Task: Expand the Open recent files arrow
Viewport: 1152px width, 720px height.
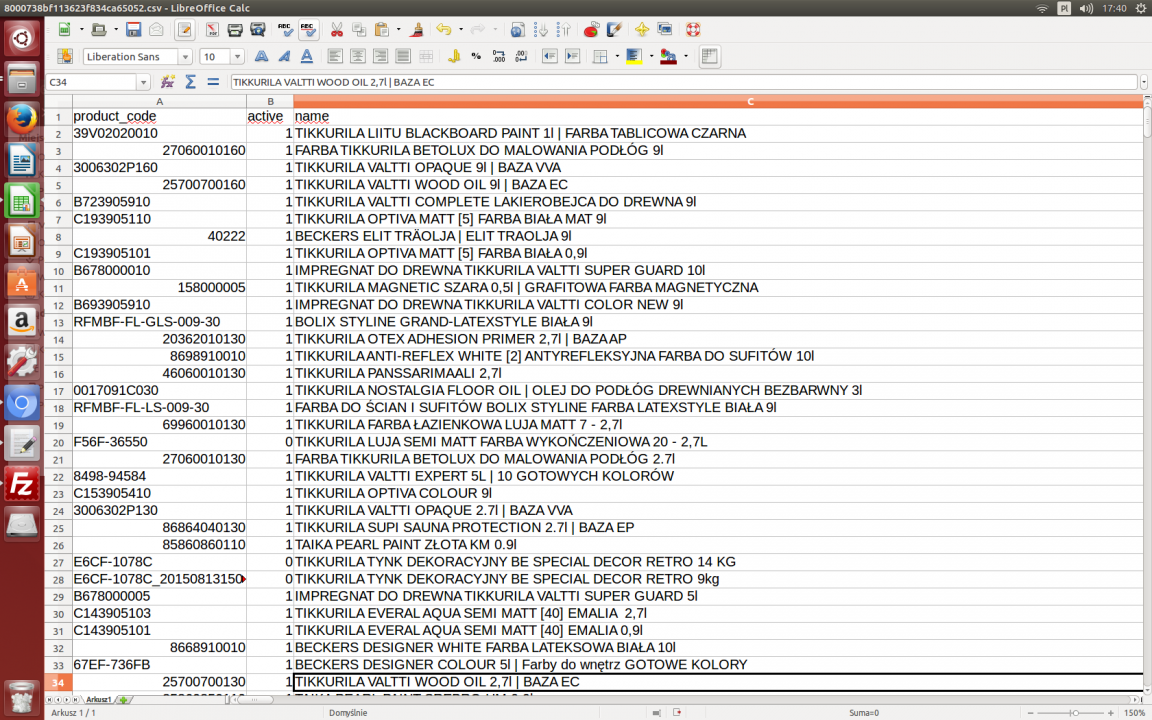Action: click(x=115, y=30)
